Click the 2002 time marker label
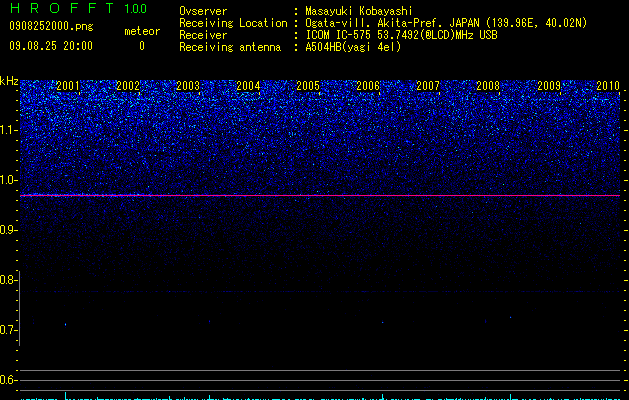 pyautogui.click(x=128, y=85)
